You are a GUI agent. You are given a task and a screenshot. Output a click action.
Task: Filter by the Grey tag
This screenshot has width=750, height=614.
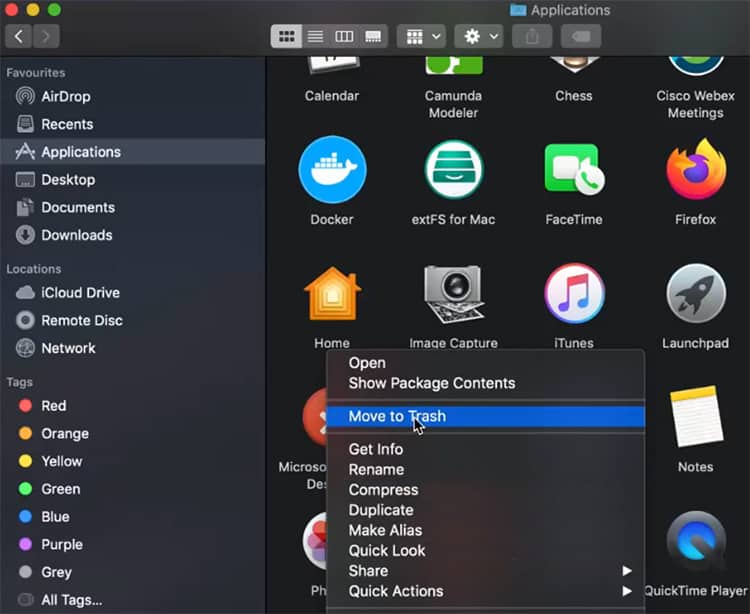coord(132,572)
